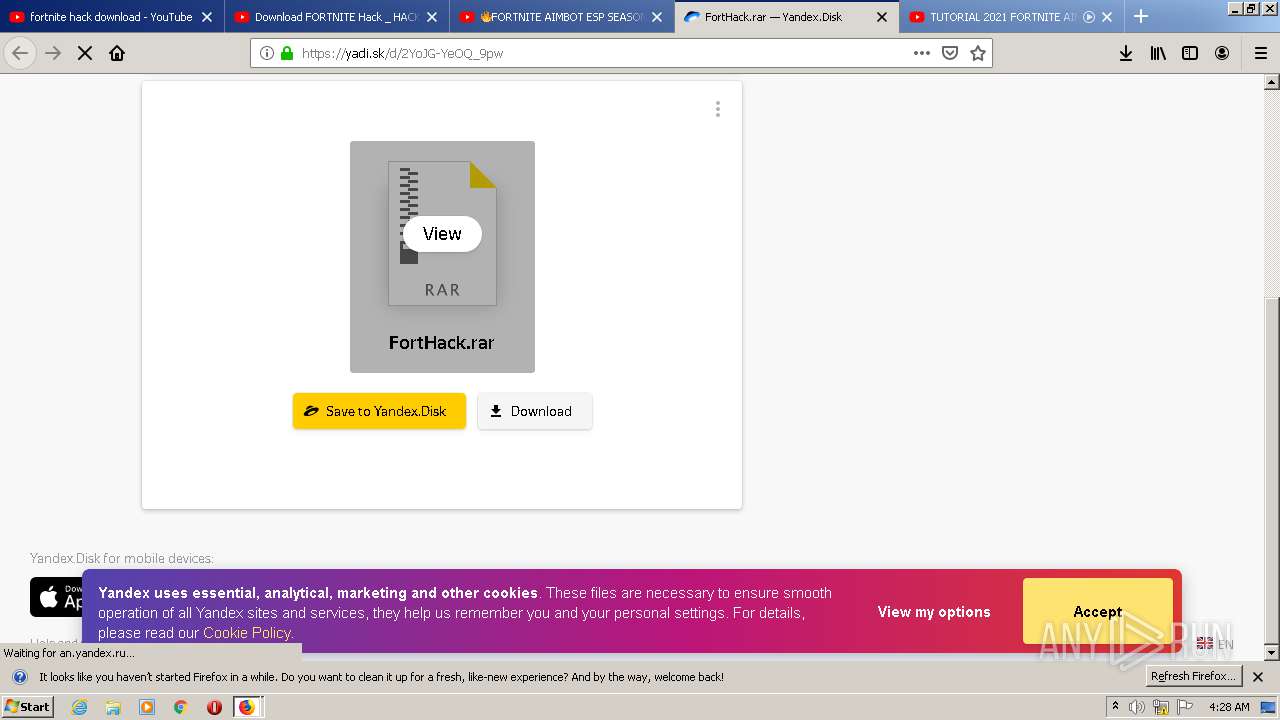The height and width of the screenshot is (720, 1280).
Task: Save page to Pocket
Action: pyautogui.click(x=950, y=53)
